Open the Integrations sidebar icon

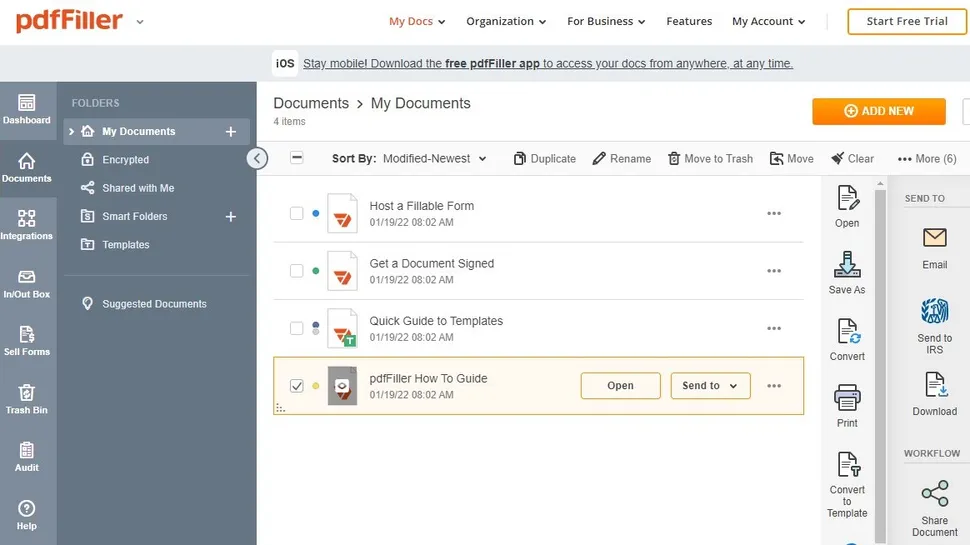[x=27, y=224]
